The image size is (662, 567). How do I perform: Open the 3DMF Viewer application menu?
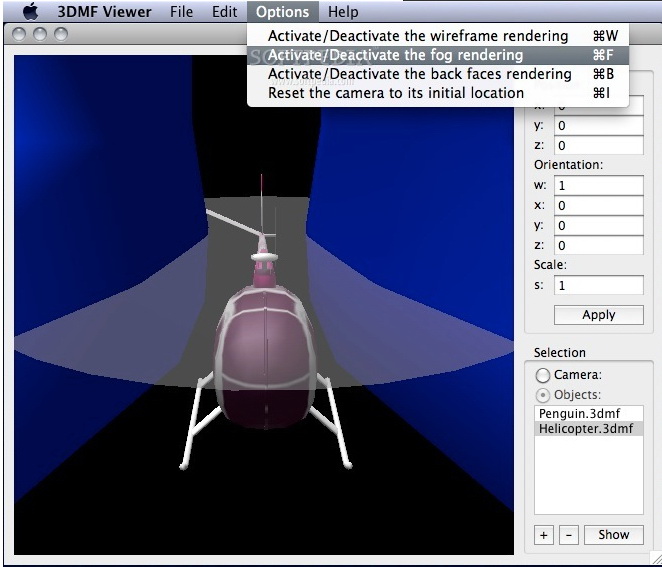pos(104,12)
